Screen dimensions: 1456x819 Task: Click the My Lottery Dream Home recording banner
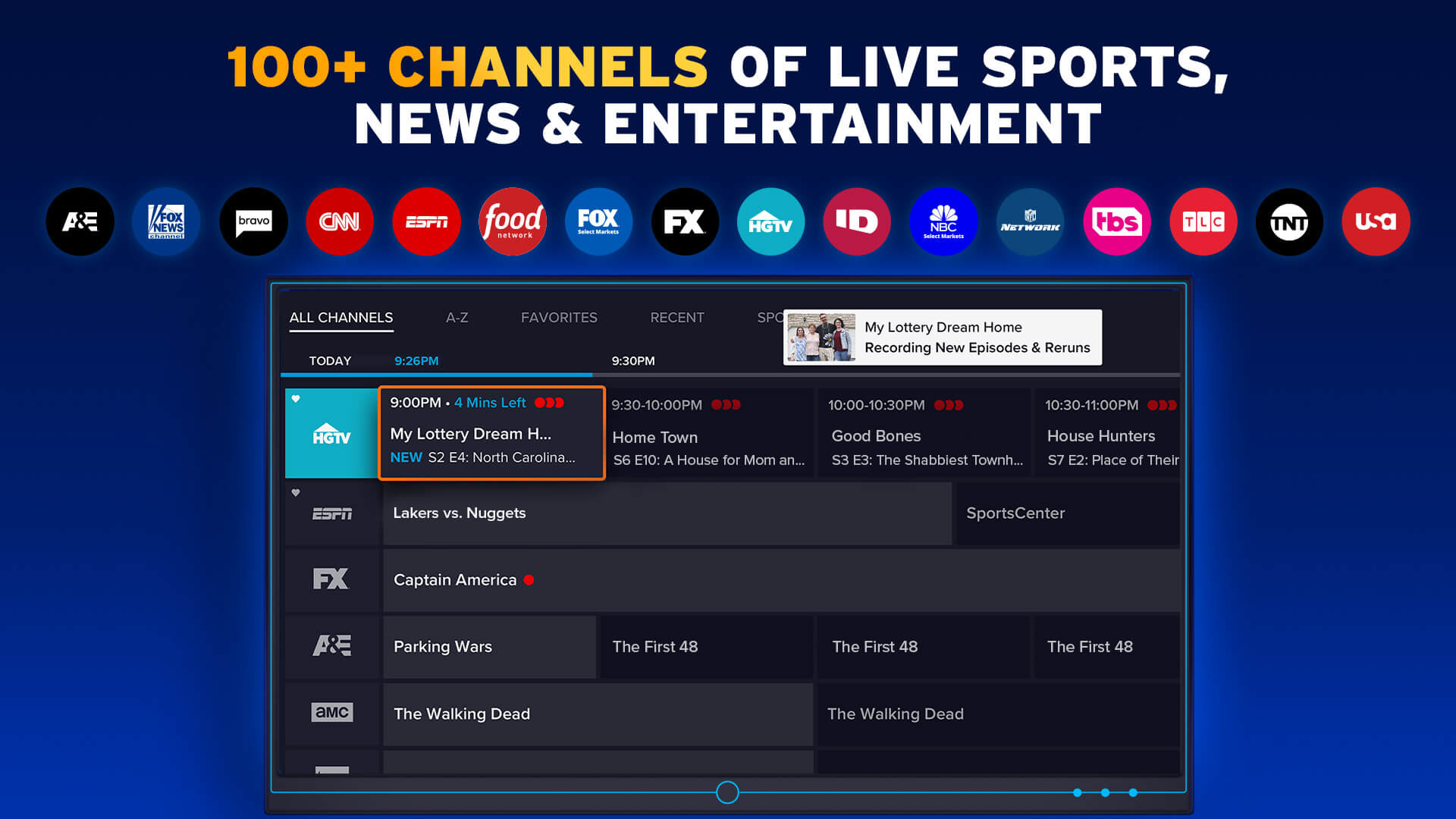942,337
